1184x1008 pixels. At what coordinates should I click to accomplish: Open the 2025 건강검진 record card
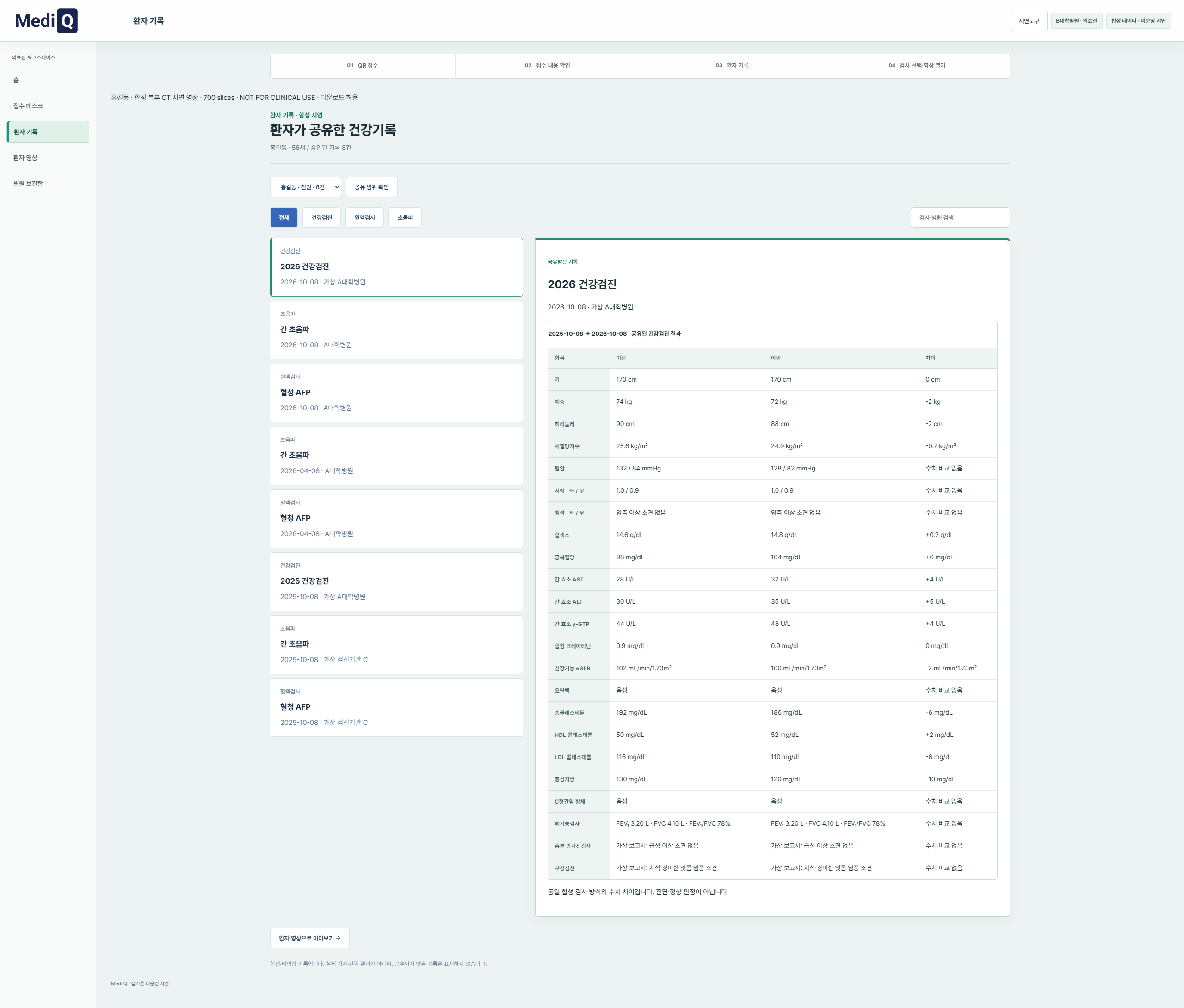pos(396,581)
